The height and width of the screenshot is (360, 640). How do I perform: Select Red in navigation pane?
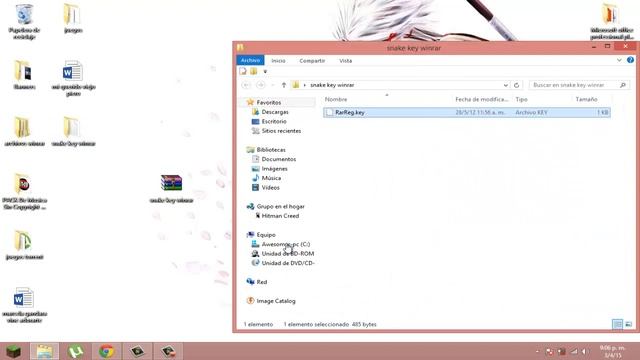(x=262, y=282)
